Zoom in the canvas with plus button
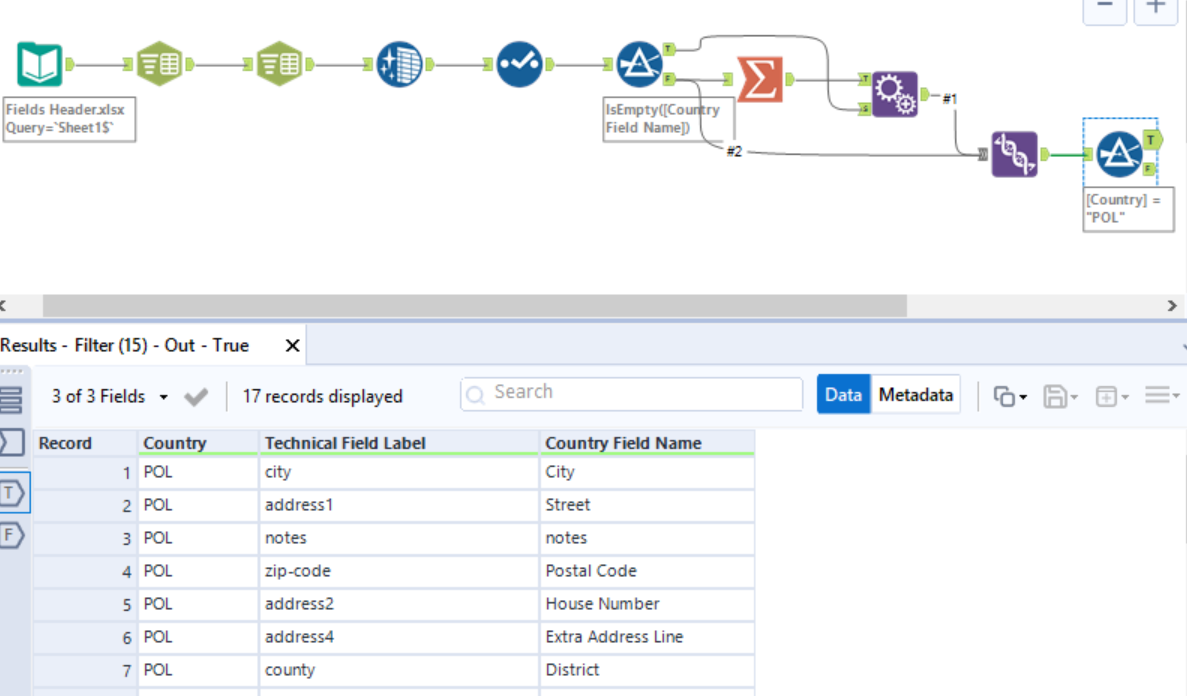1187x696 pixels. tap(1155, 9)
